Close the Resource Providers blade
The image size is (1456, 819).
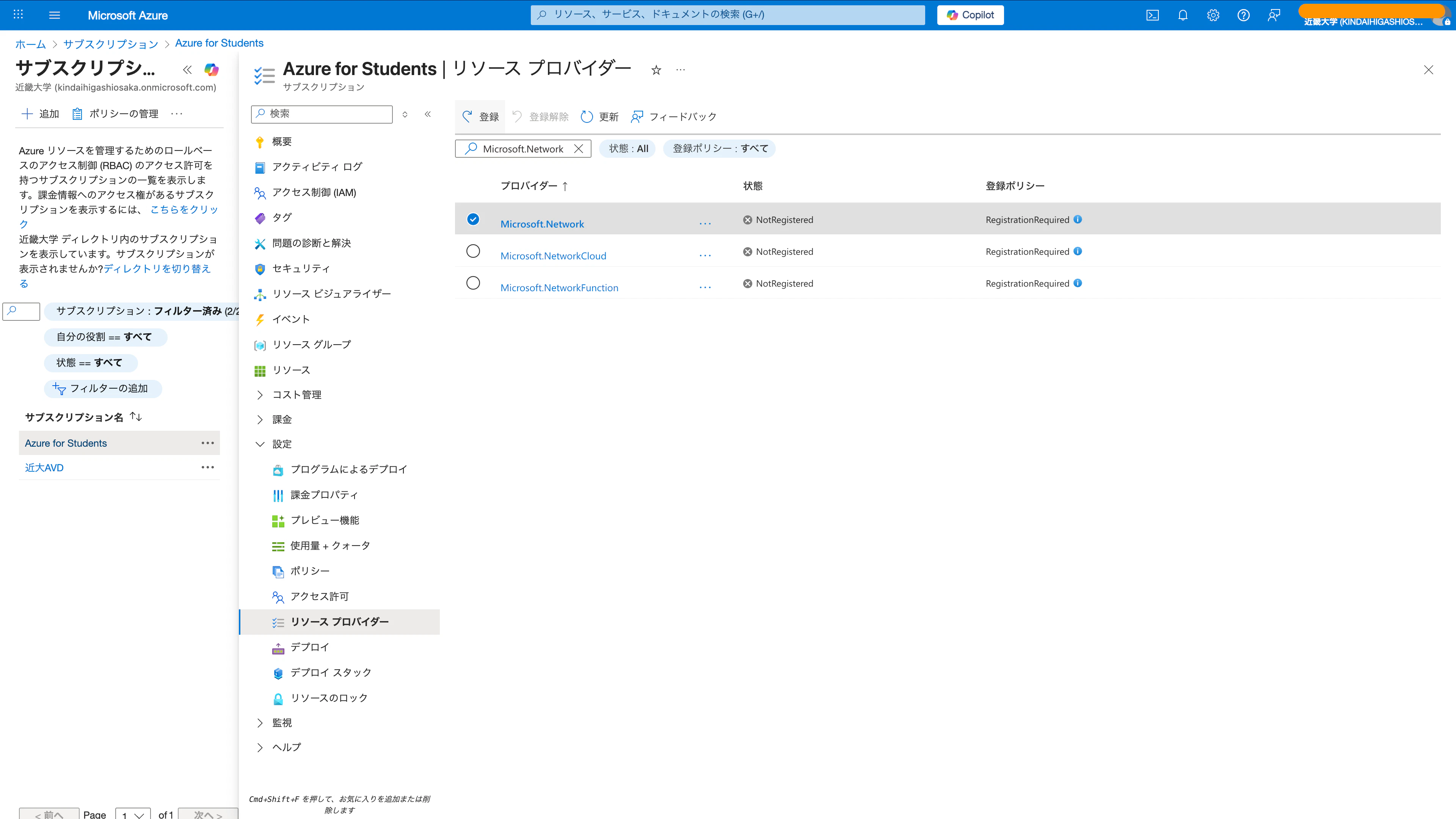coord(1428,70)
